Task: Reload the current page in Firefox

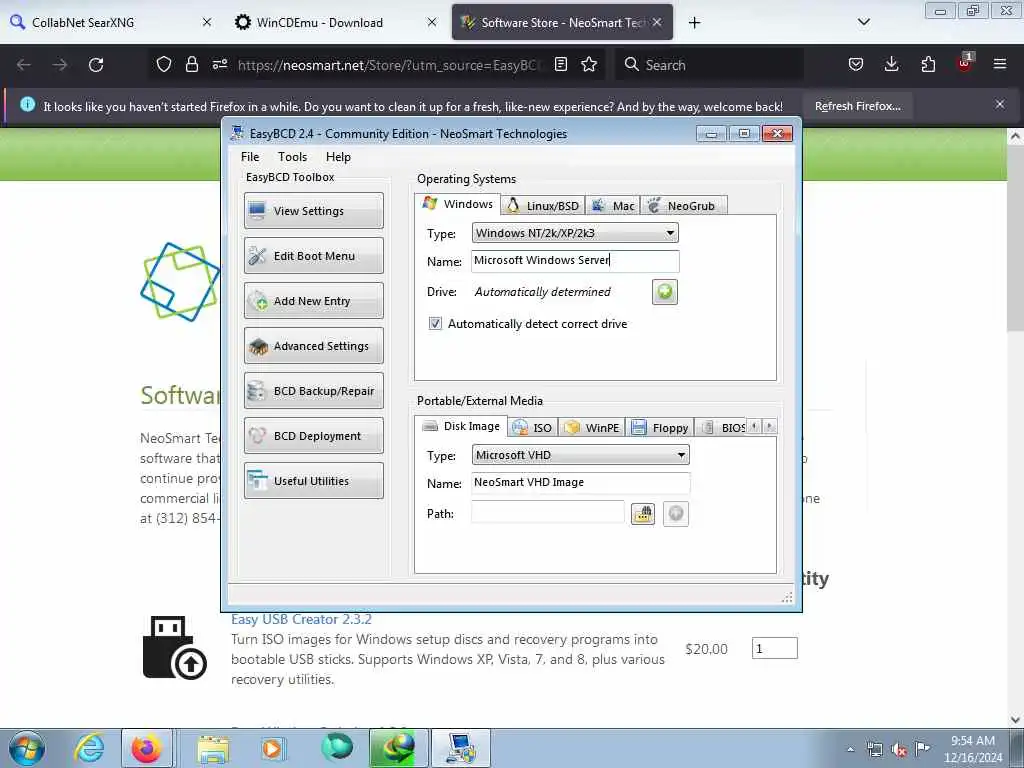Action: 96,65
